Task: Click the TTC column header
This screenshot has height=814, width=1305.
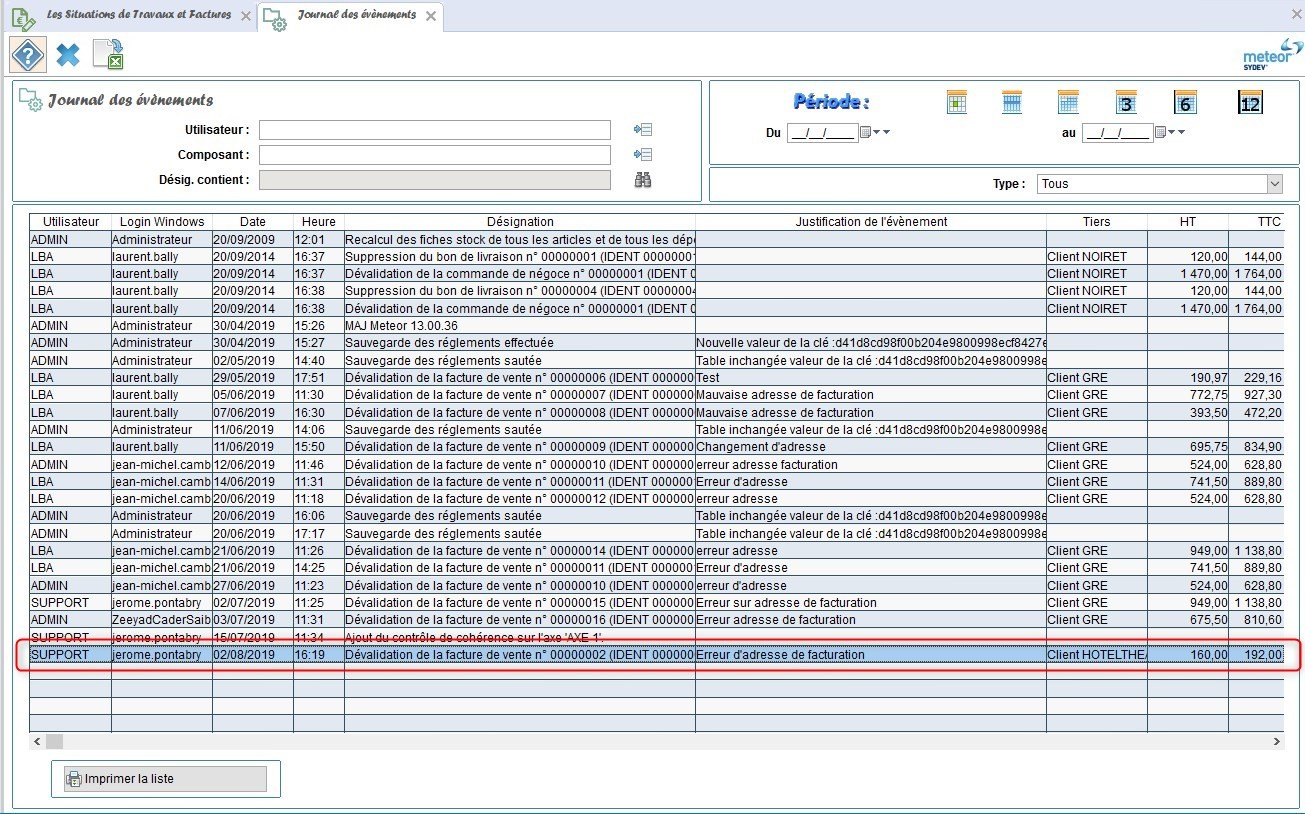Action: (1257, 222)
